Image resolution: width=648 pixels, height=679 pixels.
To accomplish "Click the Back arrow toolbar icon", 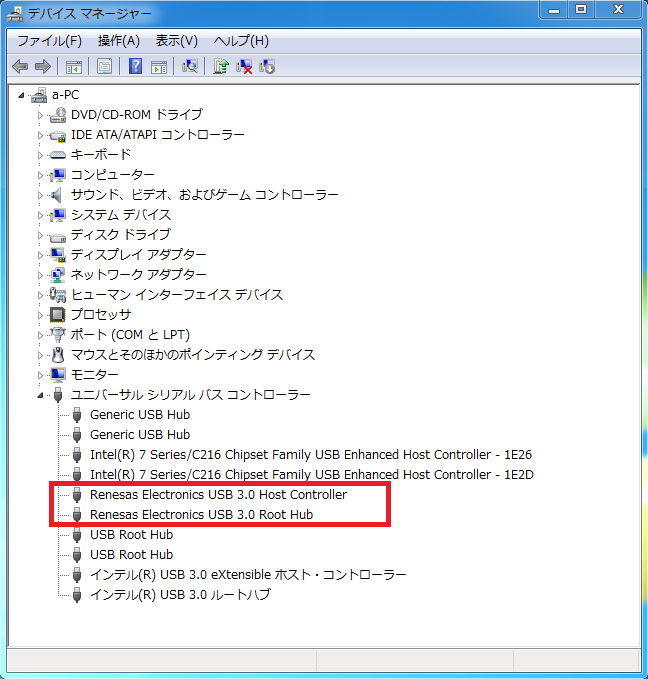I will (20, 67).
